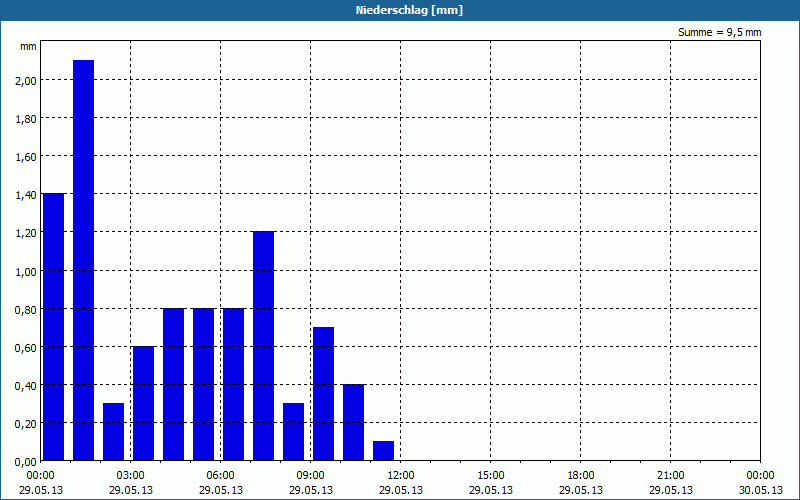Click the 30.05.13 date label
This screenshot has width=800, height=500.
coord(760,490)
